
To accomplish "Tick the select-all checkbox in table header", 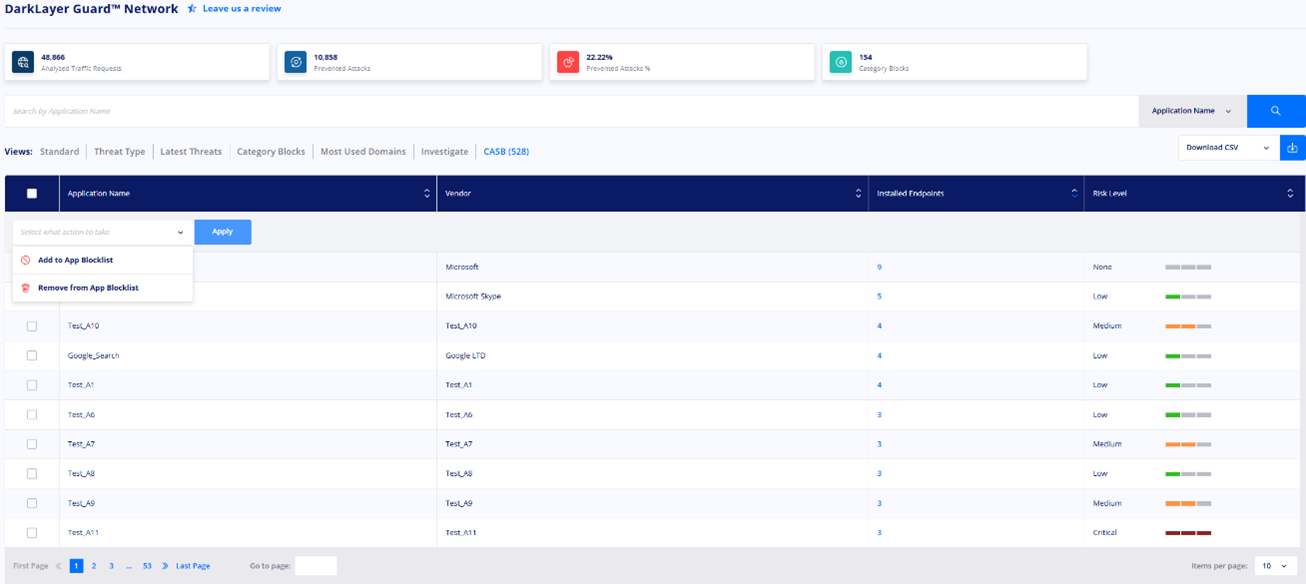I will [x=32, y=194].
